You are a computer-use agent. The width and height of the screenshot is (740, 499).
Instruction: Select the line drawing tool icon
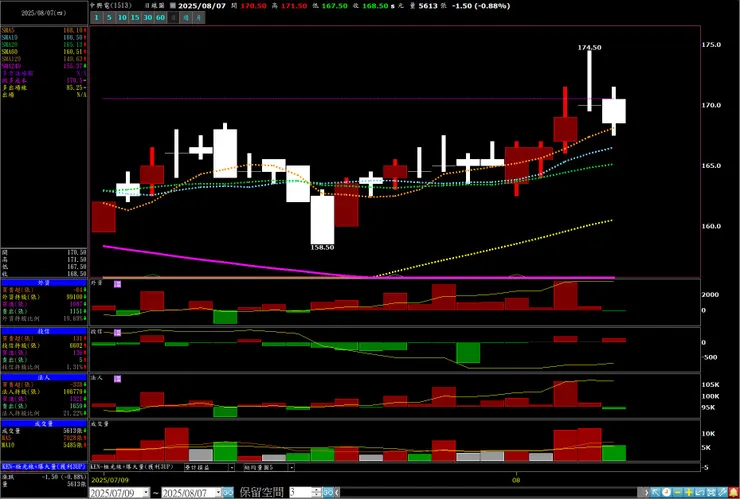point(722,492)
